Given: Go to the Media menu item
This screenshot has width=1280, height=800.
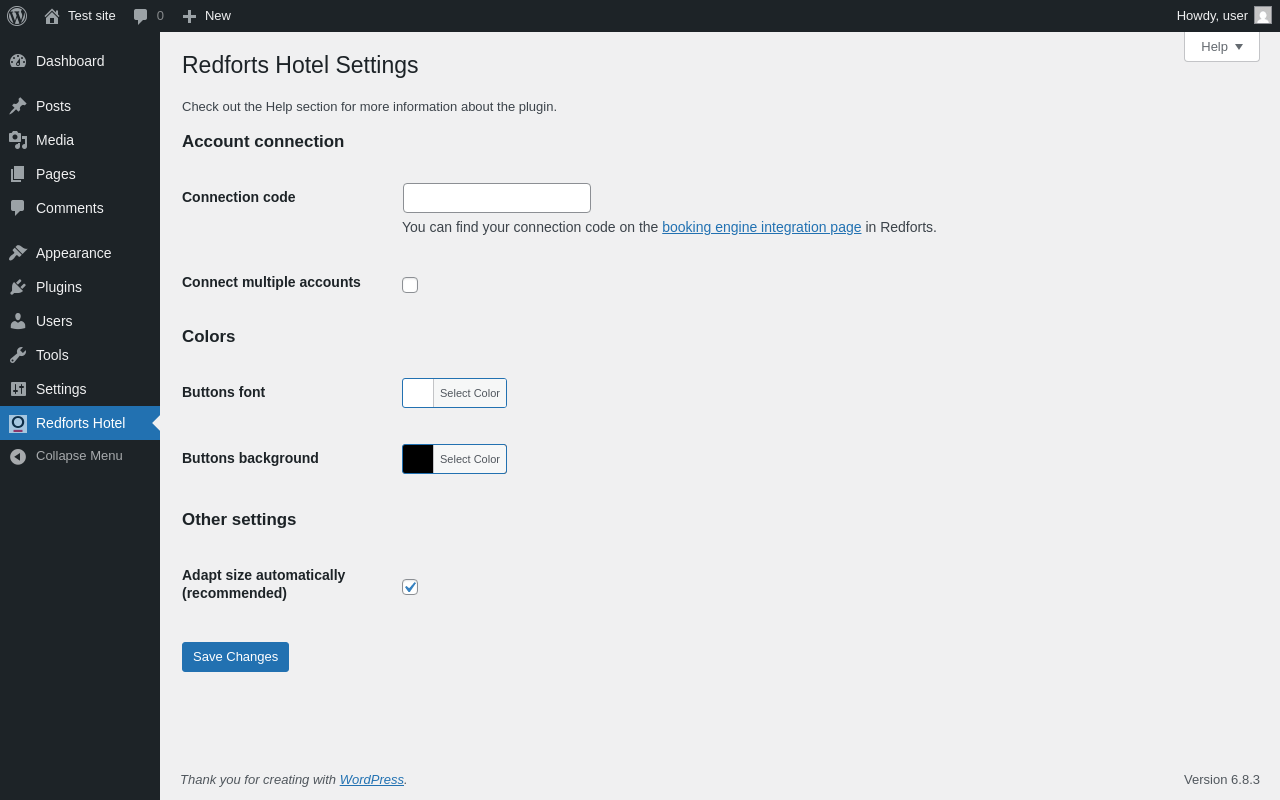Looking at the screenshot, I should [55, 140].
